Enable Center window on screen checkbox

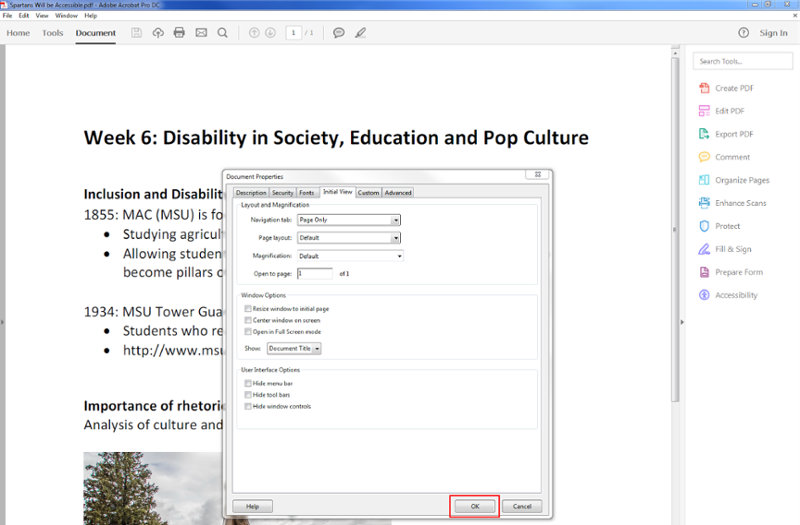248,320
